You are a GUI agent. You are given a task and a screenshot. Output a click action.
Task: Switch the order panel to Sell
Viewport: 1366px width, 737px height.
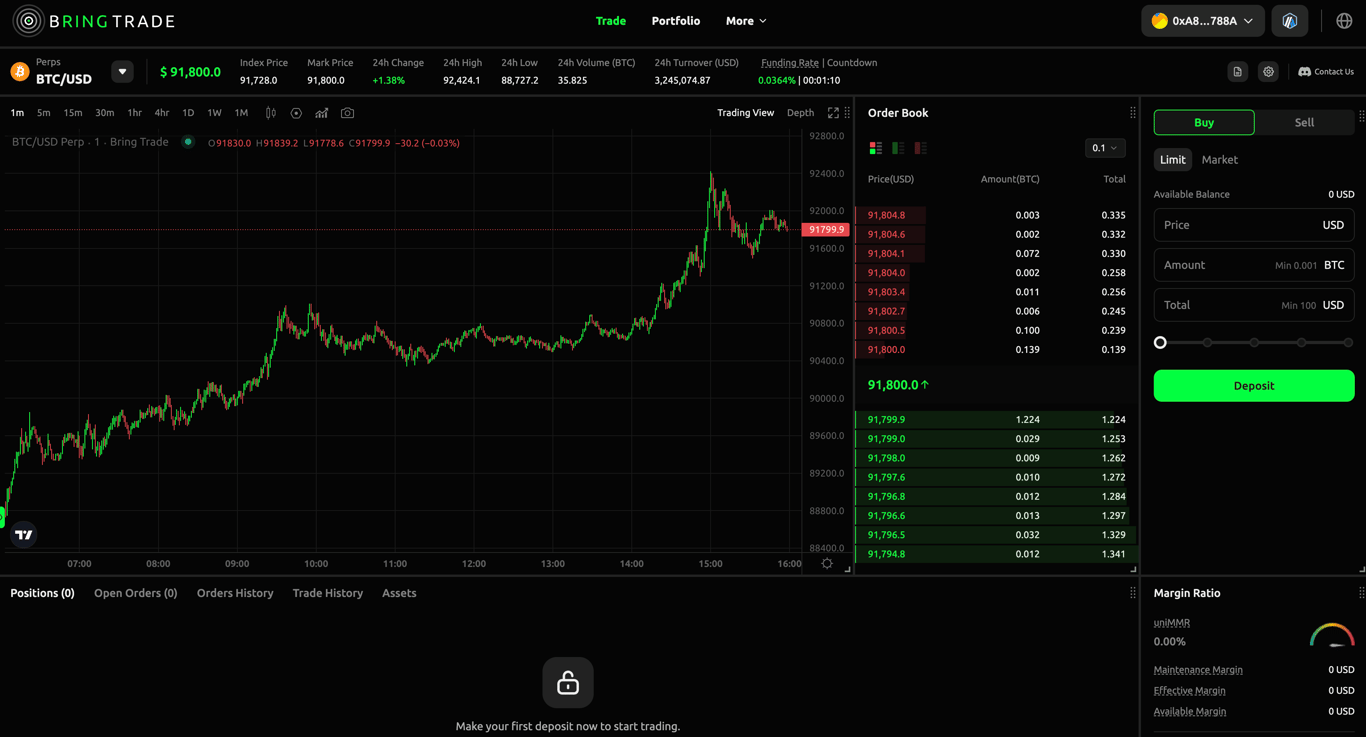point(1304,121)
